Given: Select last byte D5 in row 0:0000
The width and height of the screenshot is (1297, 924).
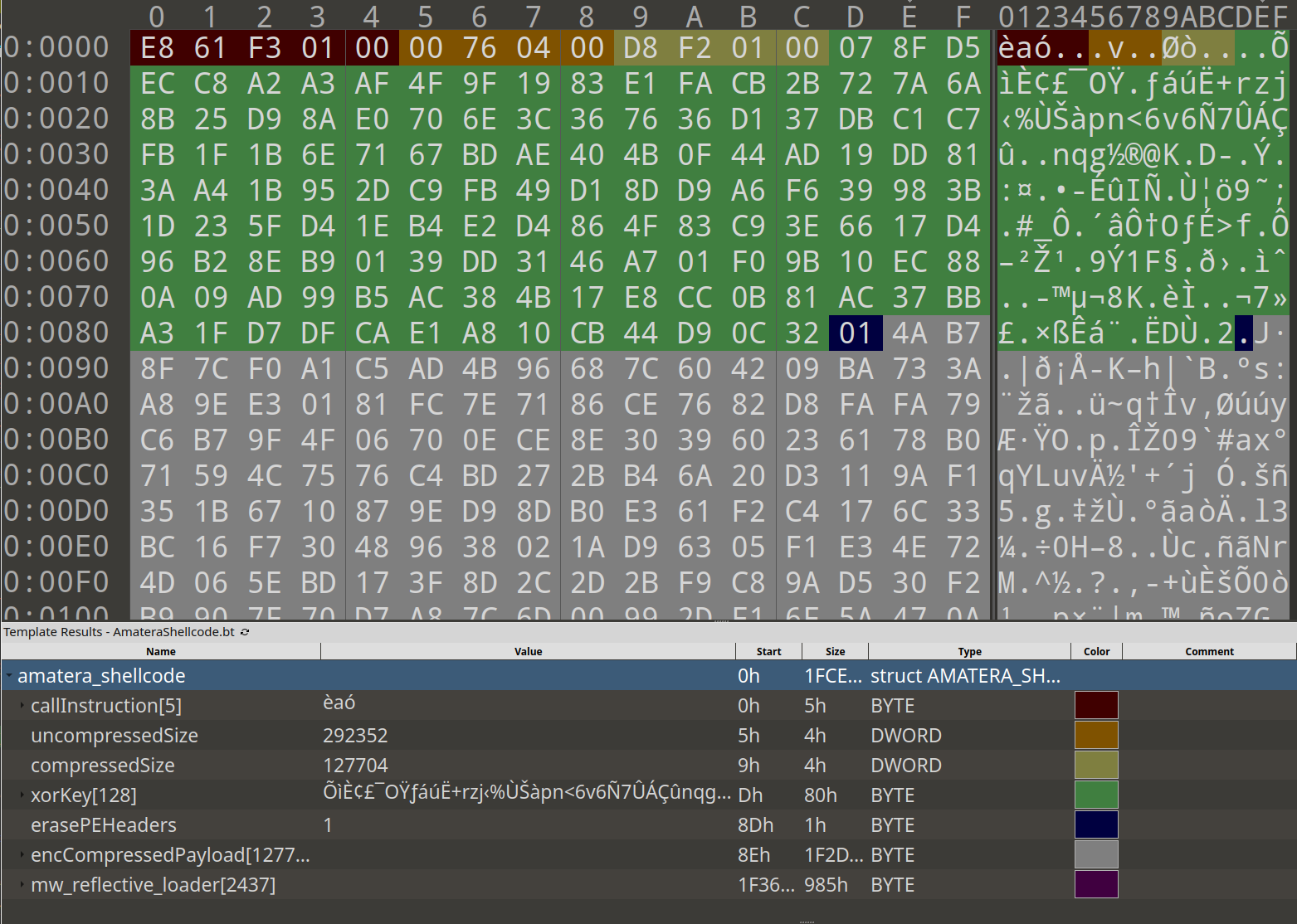Looking at the screenshot, I should coord(963,48).
